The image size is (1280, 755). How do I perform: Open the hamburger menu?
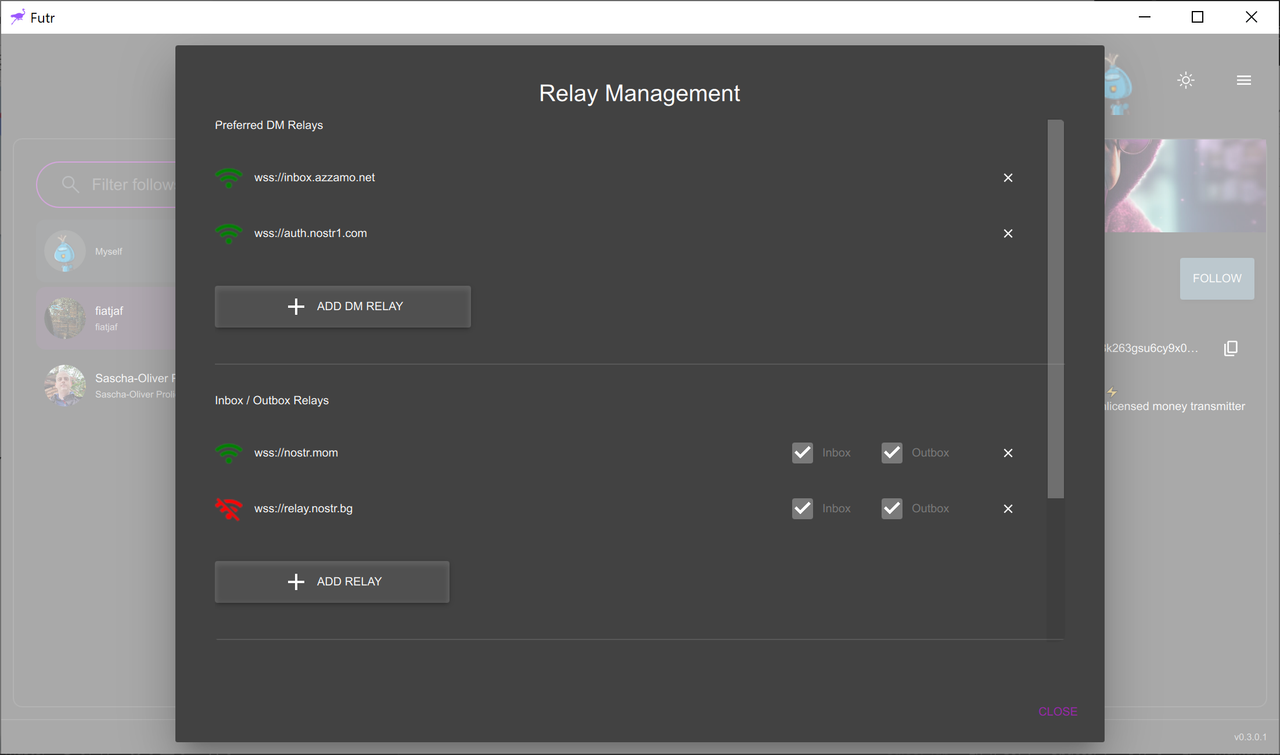coord(1244,80)
